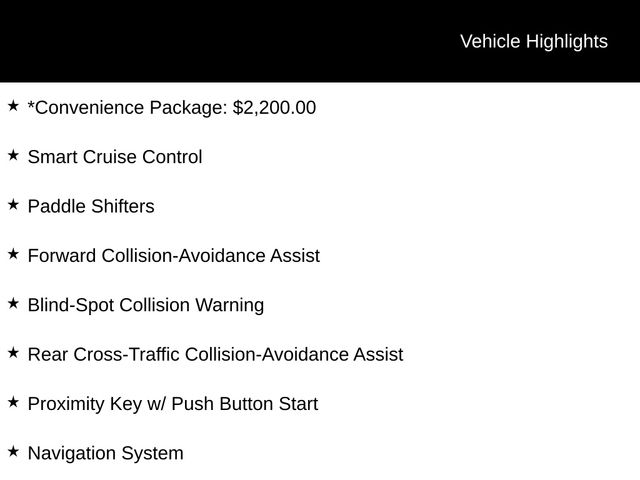Click the Forward Collision-Avoidance Assist text
The width and height of the screenshot is (640, 480).
click(x=174, y=256)
